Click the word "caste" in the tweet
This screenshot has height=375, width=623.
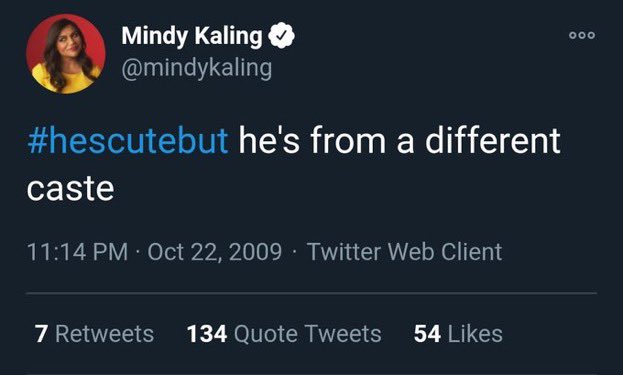tap(71, 189)
